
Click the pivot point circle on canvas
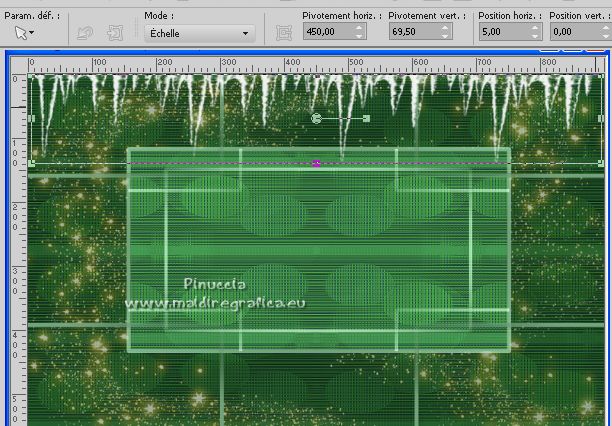coord(316,118)
